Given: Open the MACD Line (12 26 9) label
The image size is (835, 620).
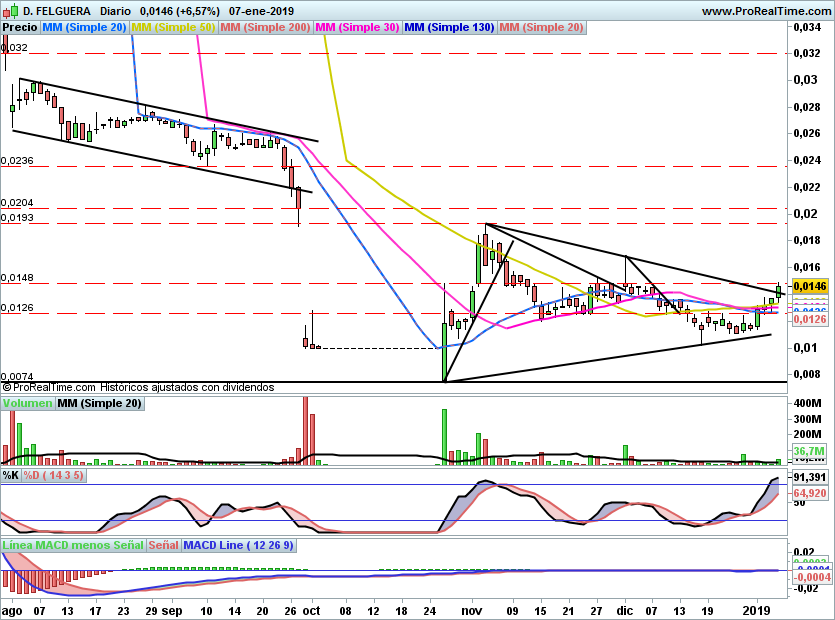Looking at the screenshot, I should tap(239, 545).
